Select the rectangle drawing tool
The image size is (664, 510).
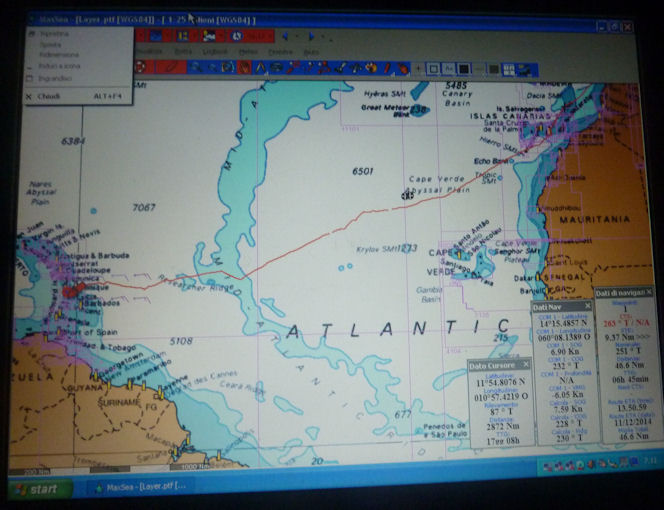[433, 69]
